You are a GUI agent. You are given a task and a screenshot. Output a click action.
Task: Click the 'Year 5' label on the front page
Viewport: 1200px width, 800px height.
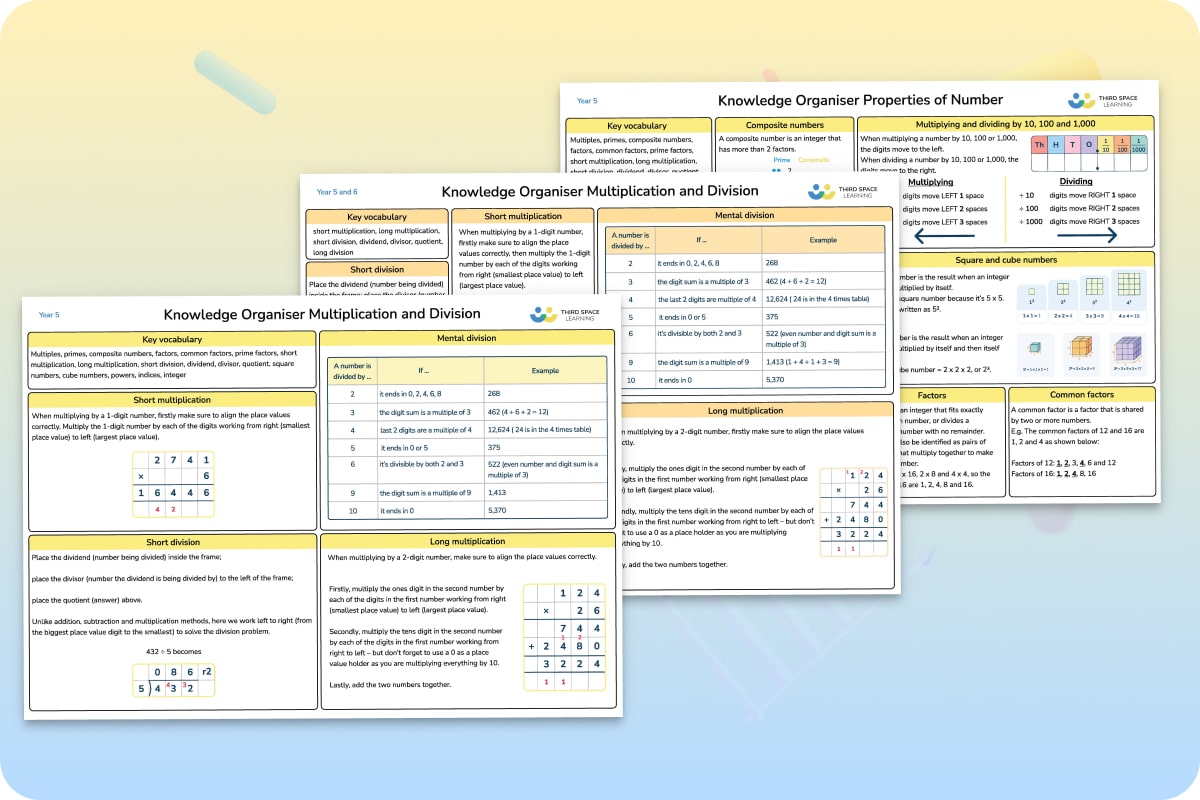click(49, 315)
